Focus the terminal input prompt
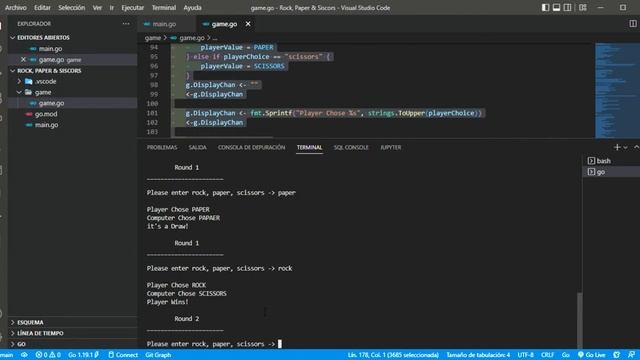Viewport: 640px width, 360px height. [280, 344]
